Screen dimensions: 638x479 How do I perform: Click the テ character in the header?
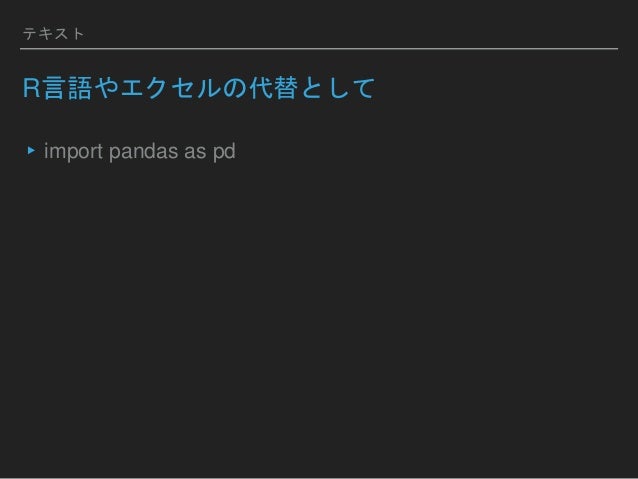point(29,33)
